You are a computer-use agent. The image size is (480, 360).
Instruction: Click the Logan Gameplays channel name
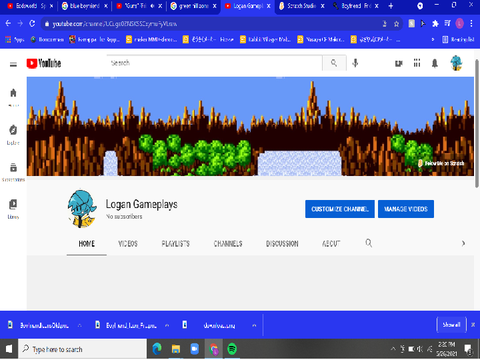point(142,204)
